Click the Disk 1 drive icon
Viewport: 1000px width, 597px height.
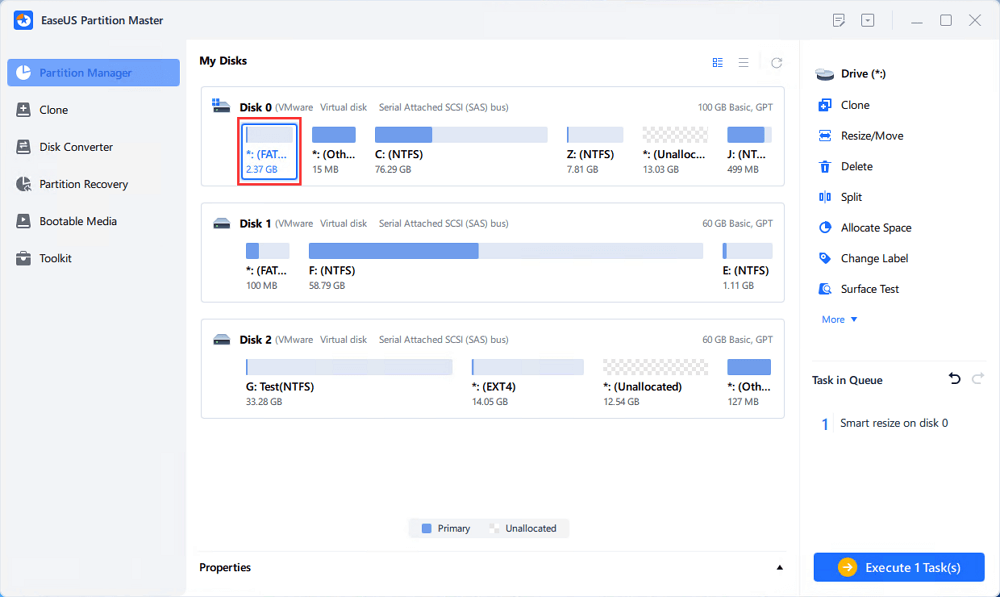pyautogui.click(x=221, y=223)
